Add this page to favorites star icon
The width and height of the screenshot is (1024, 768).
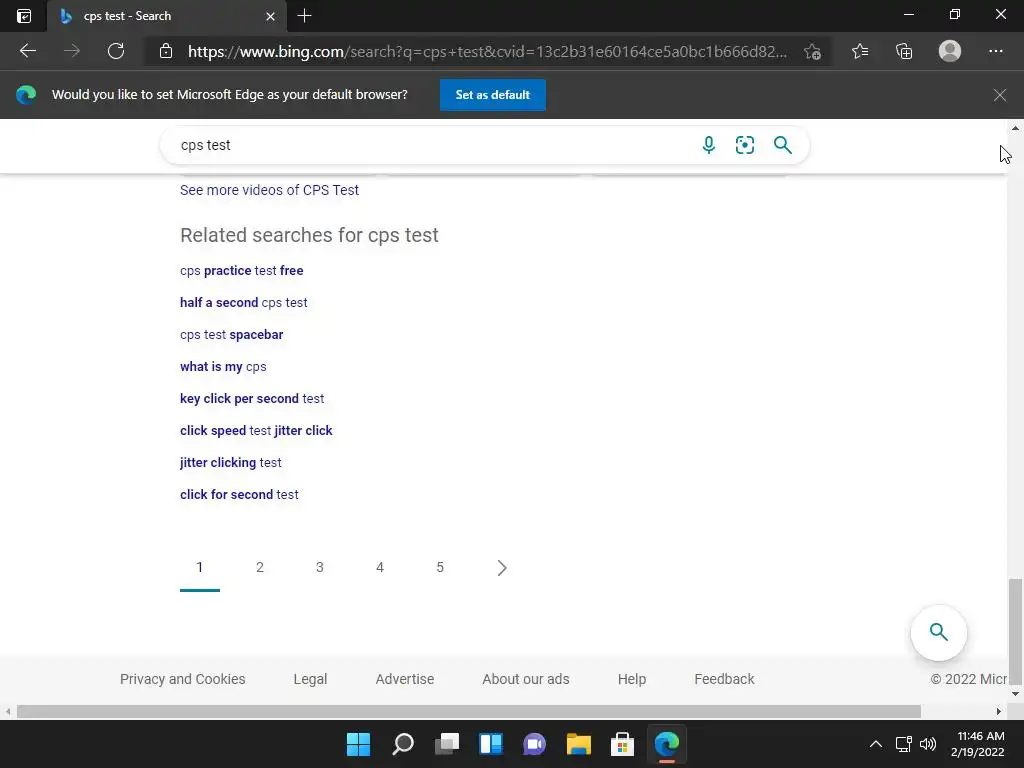[x=812, y=52]
